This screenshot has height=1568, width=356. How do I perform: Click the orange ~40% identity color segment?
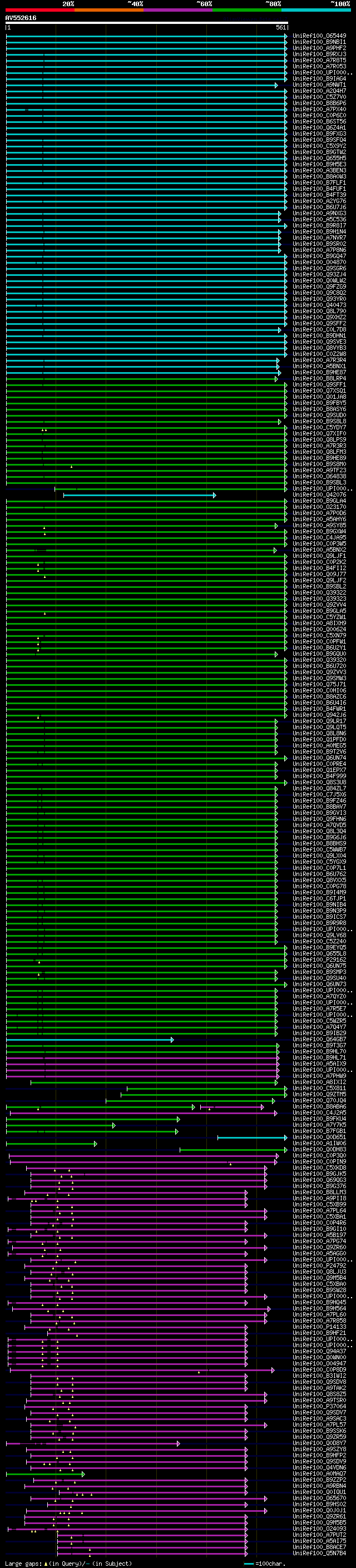[x=109, y=10]
